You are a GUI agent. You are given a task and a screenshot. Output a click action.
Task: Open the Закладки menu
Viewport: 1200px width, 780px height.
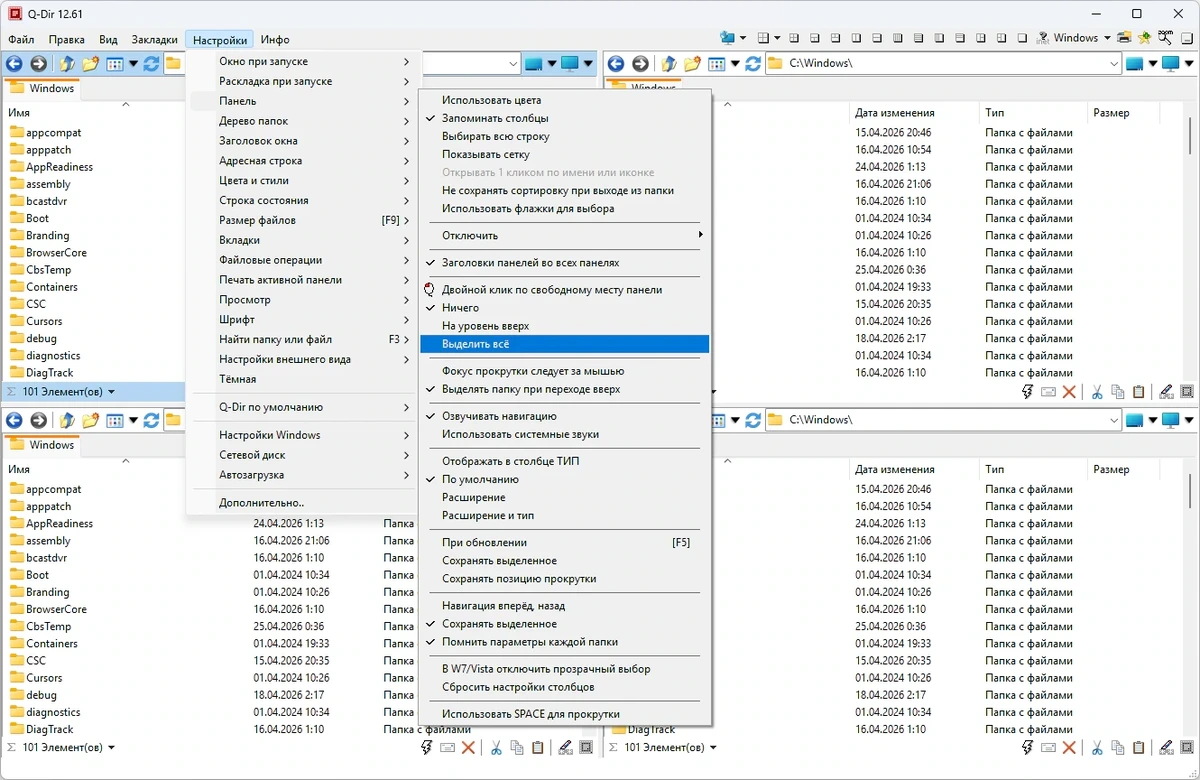[154, 39]
